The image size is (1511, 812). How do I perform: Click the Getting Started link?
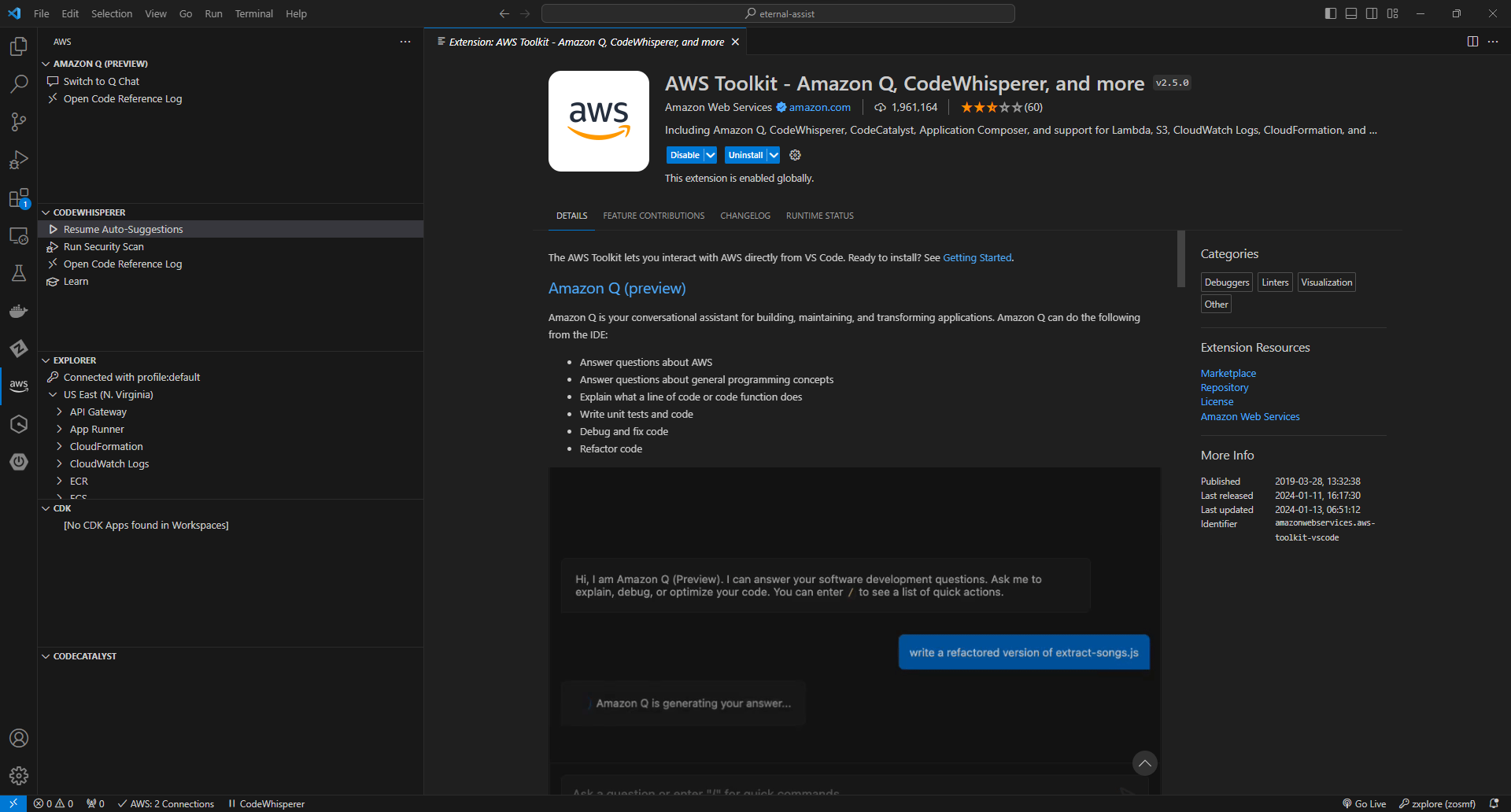(976, 257)
